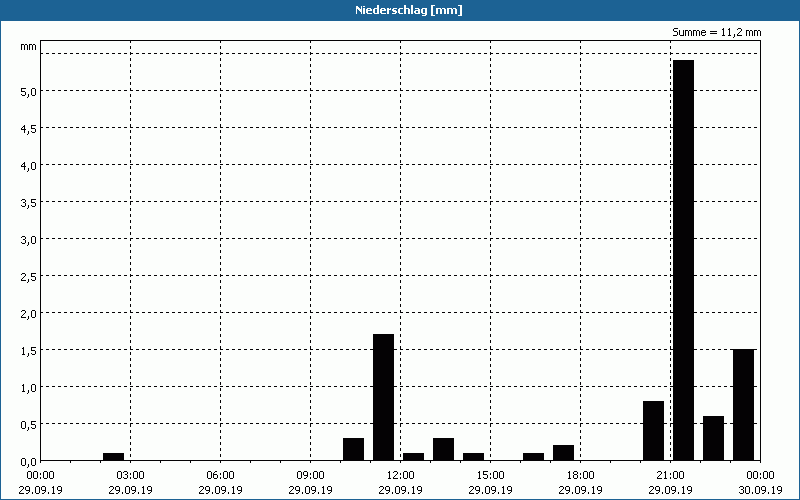Click the 21:00 time label
The width and height of the screenshot is (800, 500).
(670, 476)
